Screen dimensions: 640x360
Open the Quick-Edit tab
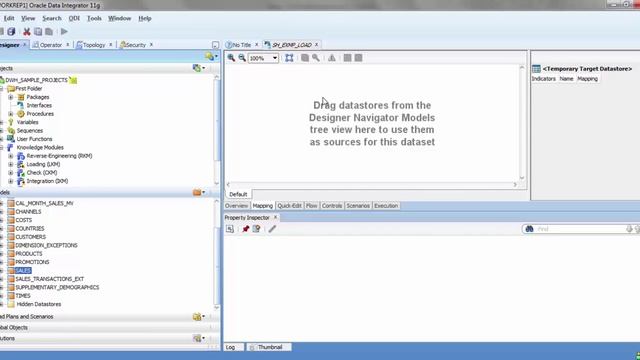(289, 206)
